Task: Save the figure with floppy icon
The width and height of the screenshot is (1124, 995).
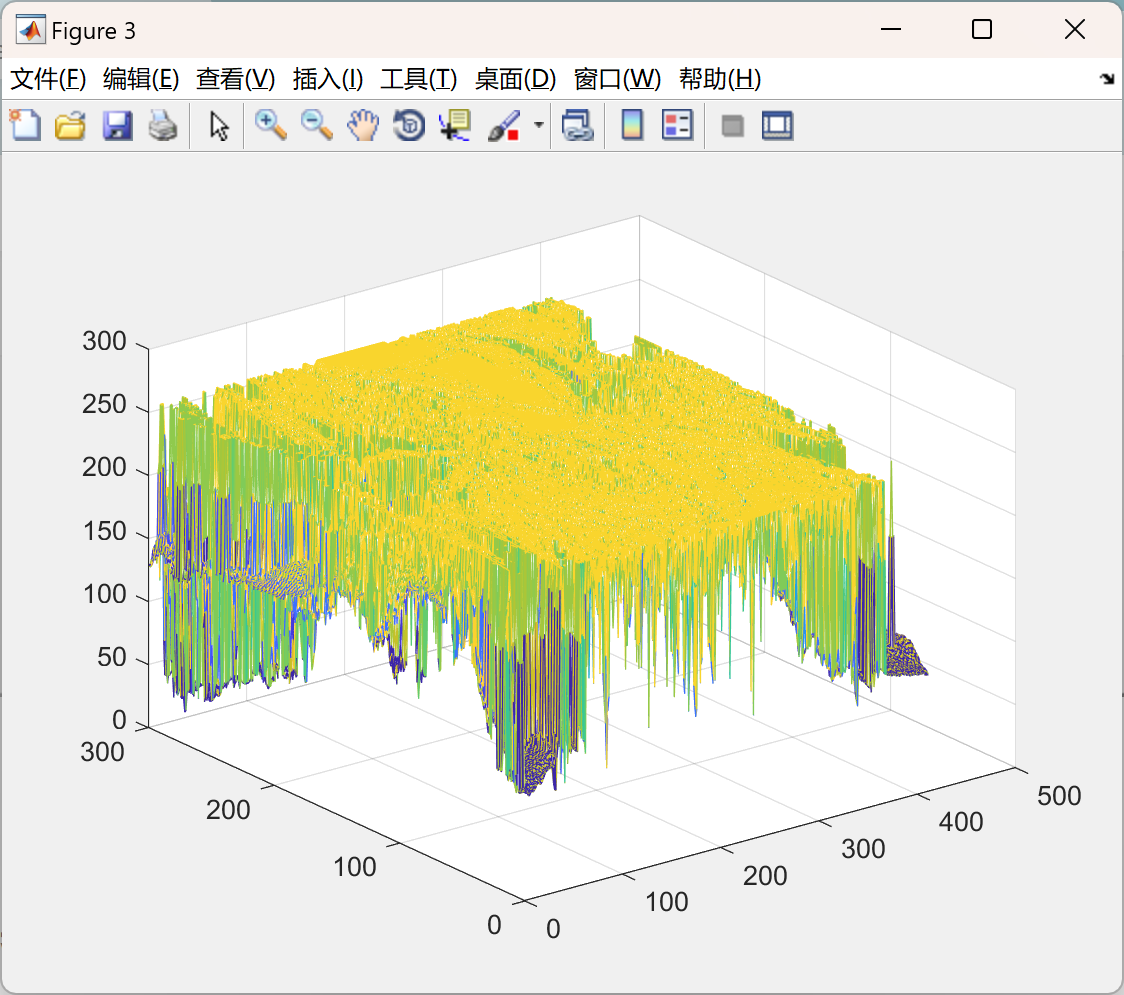Action: click(117, 125)
